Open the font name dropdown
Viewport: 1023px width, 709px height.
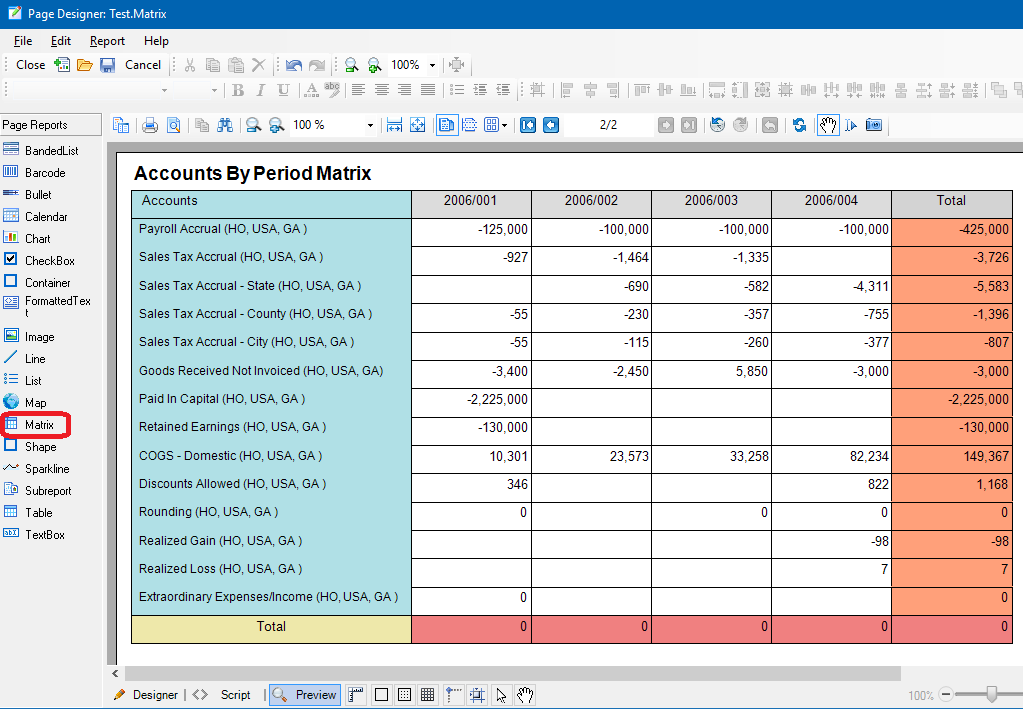(x=164, y=90)
